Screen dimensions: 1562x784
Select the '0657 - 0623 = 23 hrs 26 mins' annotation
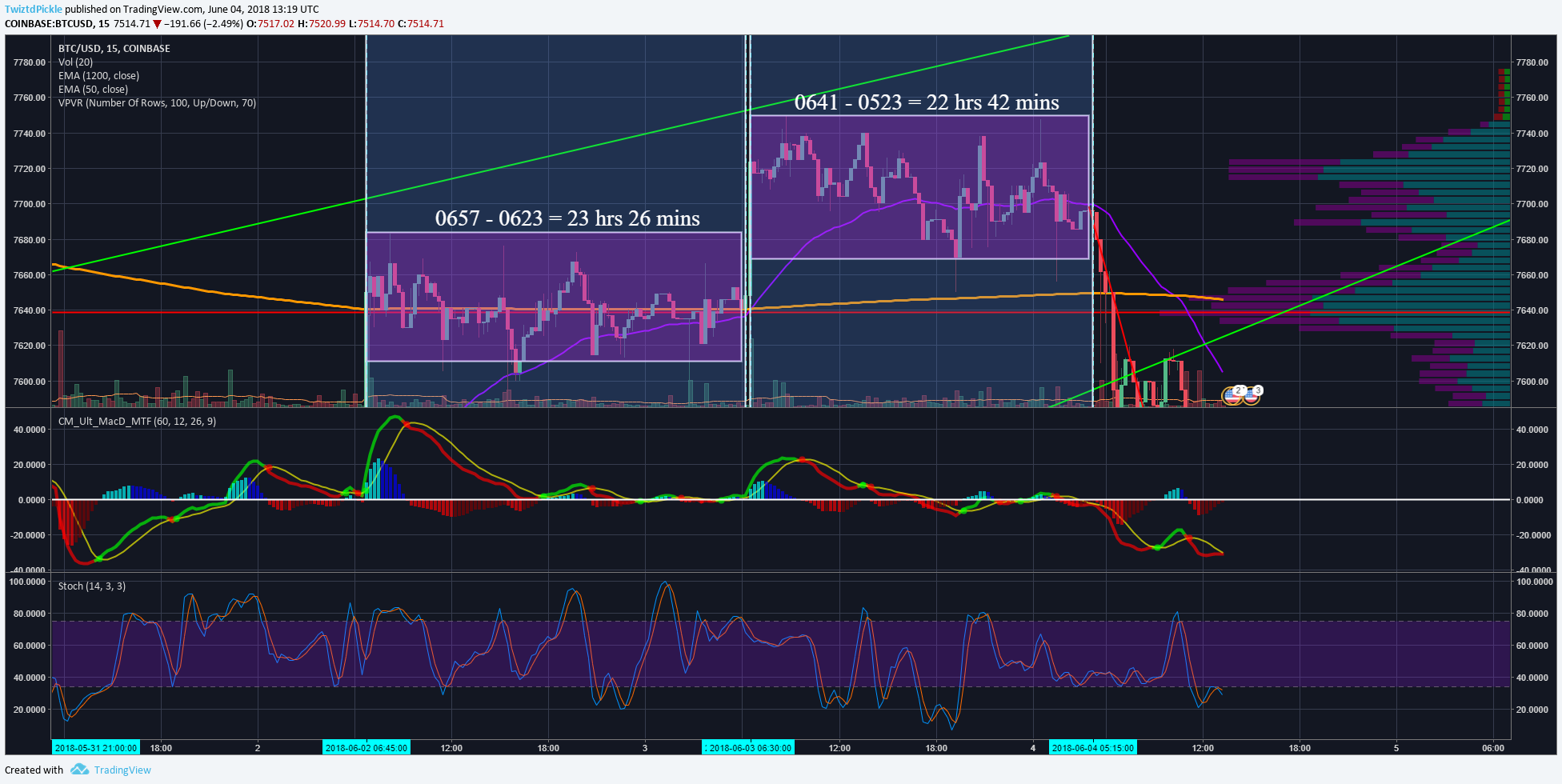click(567, 218)
